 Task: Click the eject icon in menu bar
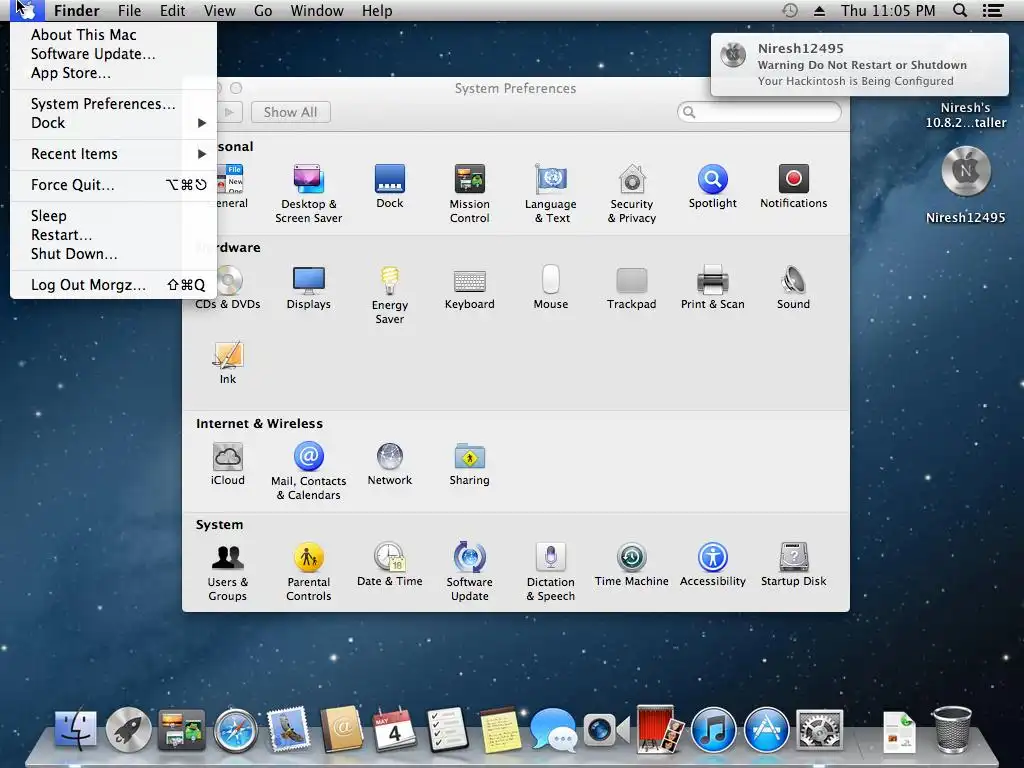coord(819,11)
